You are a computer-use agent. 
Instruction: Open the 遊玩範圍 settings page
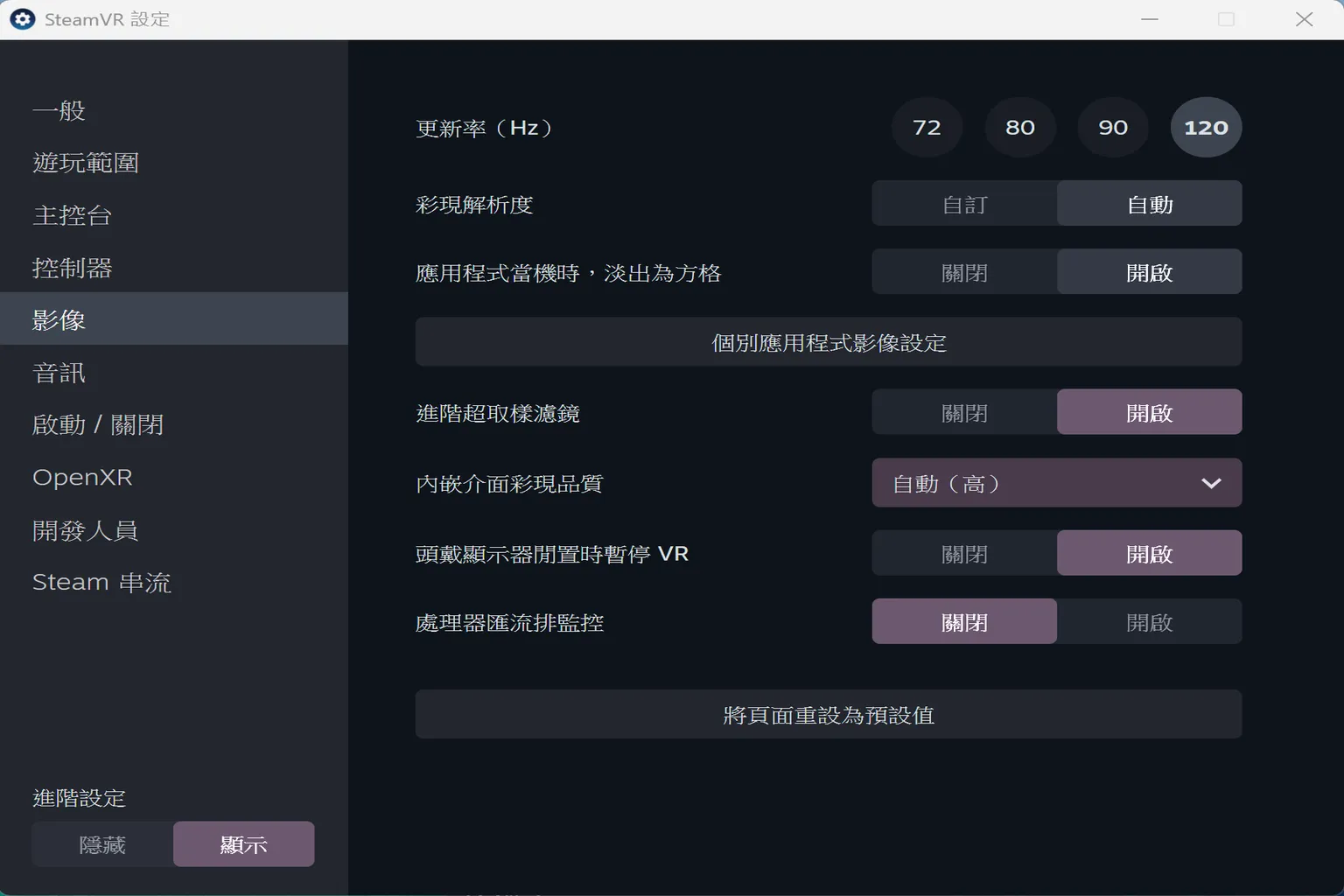tap(85, 163)
